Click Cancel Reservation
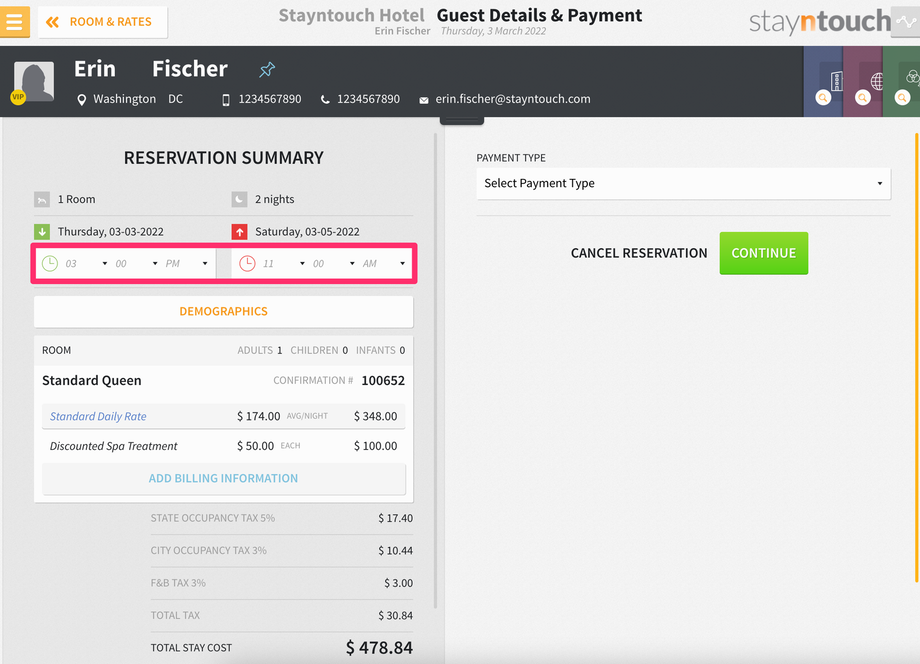Image resolution: width=920 pixels, height=664 pixels. pos(639,253)
